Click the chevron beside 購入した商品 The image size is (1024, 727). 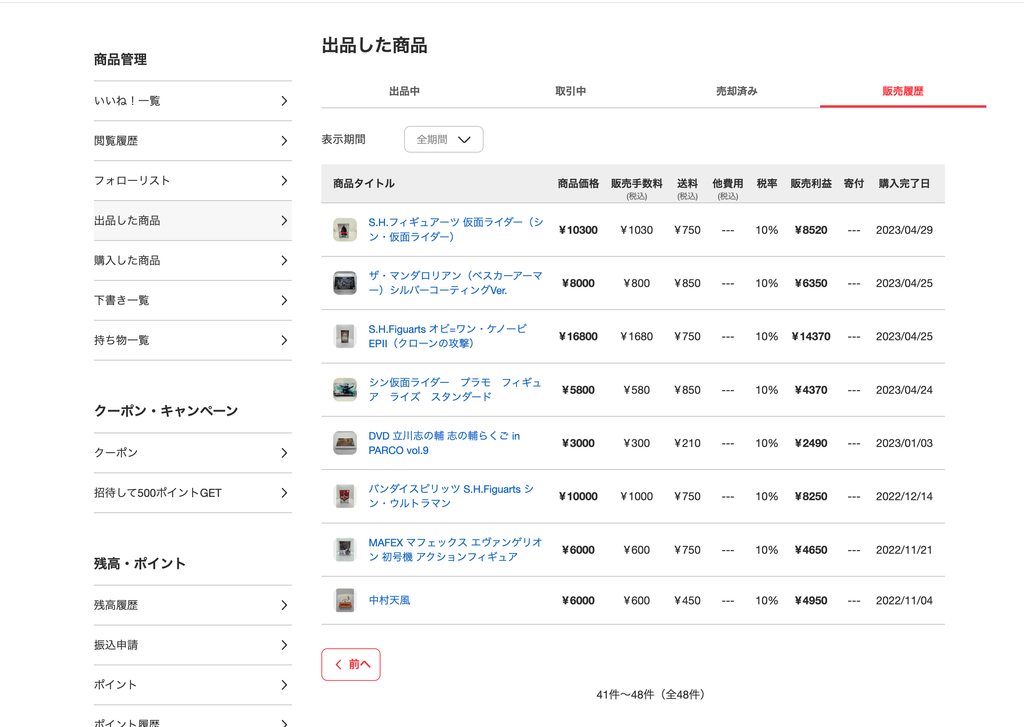click(x=284, y=260)
